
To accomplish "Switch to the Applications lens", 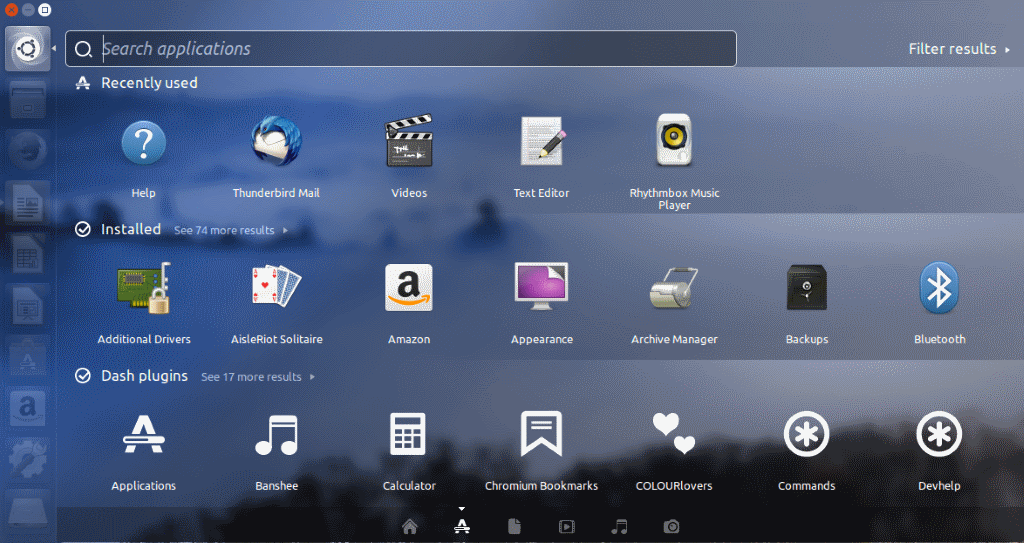I will tap(462, 527).
